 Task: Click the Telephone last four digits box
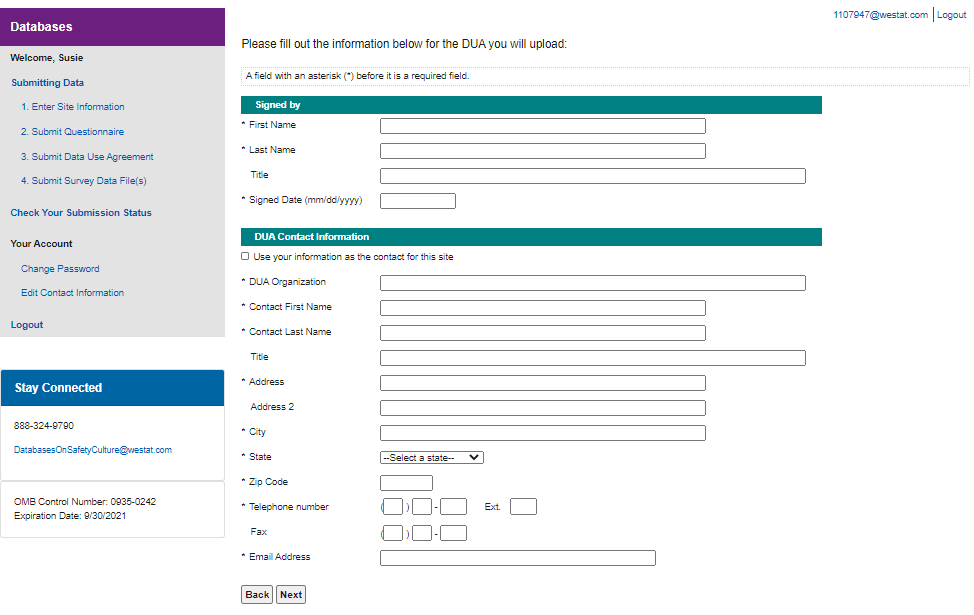[453, 507]
